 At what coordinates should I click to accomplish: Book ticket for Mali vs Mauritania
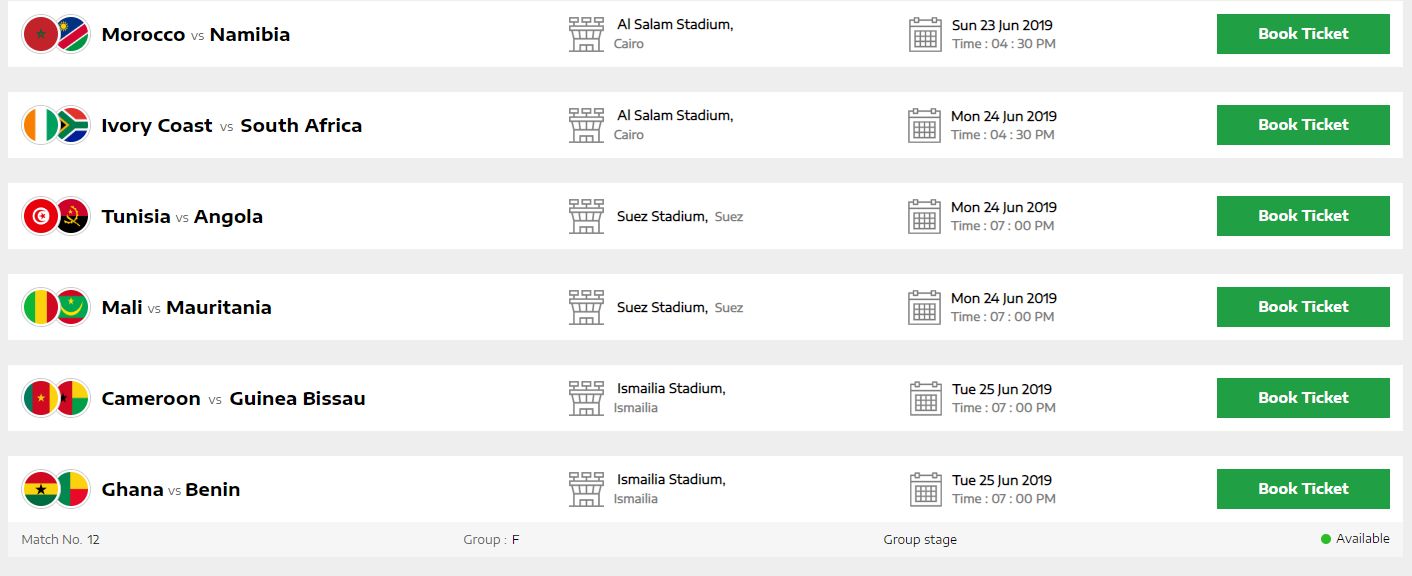tap(1302, 307)
